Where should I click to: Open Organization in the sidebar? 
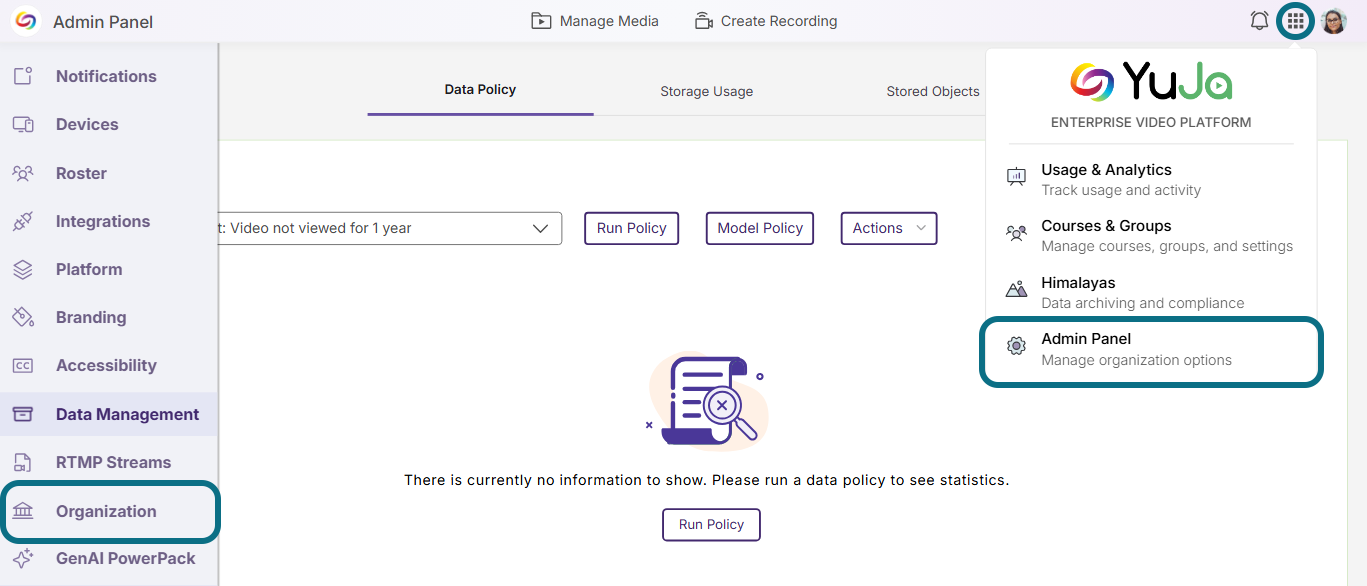click(109, 511)
